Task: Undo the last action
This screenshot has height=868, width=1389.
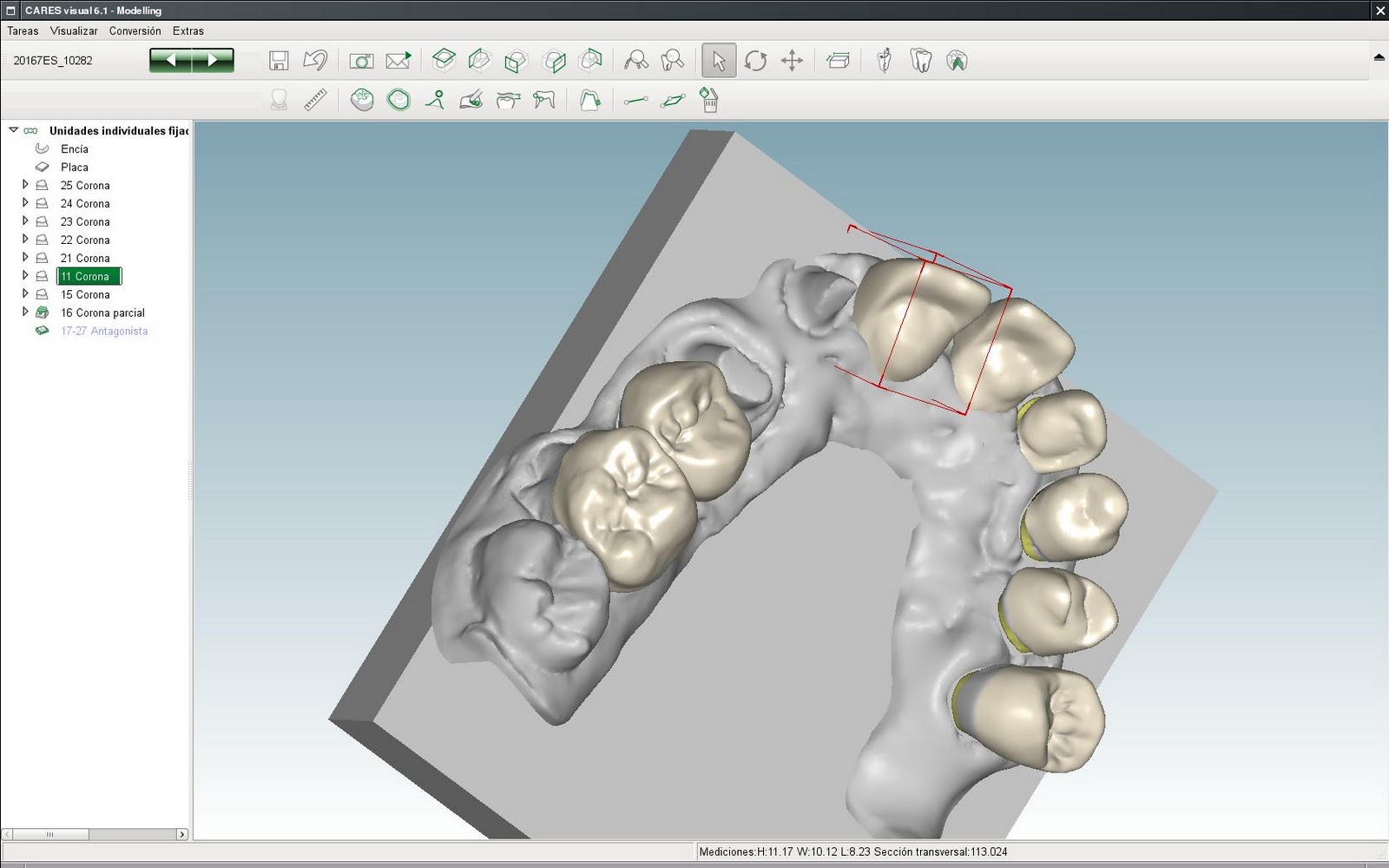Action: 314,61
